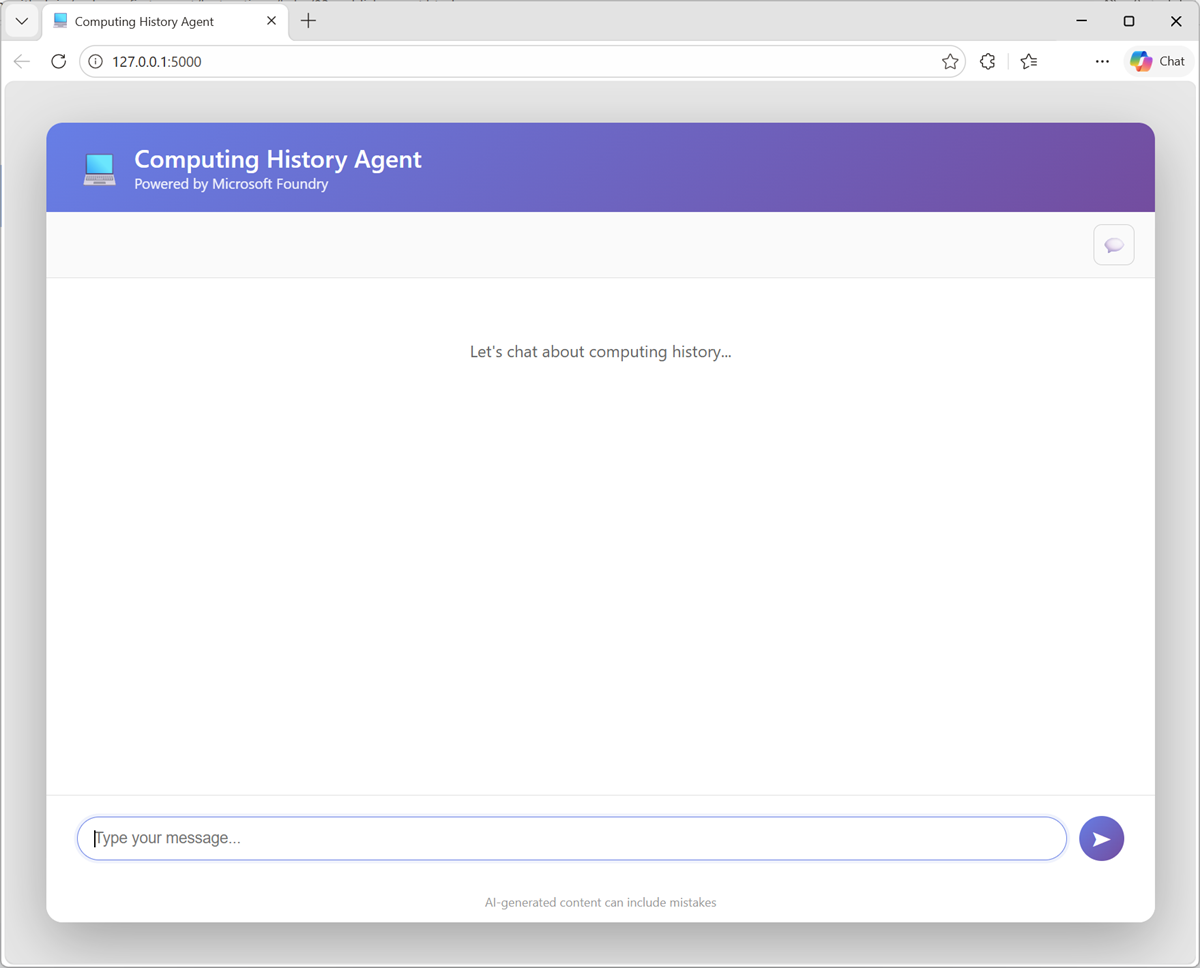Screen dimensions: 1200x968
Task: Click the laptop icon in the agent header
Action: (99, 167)
